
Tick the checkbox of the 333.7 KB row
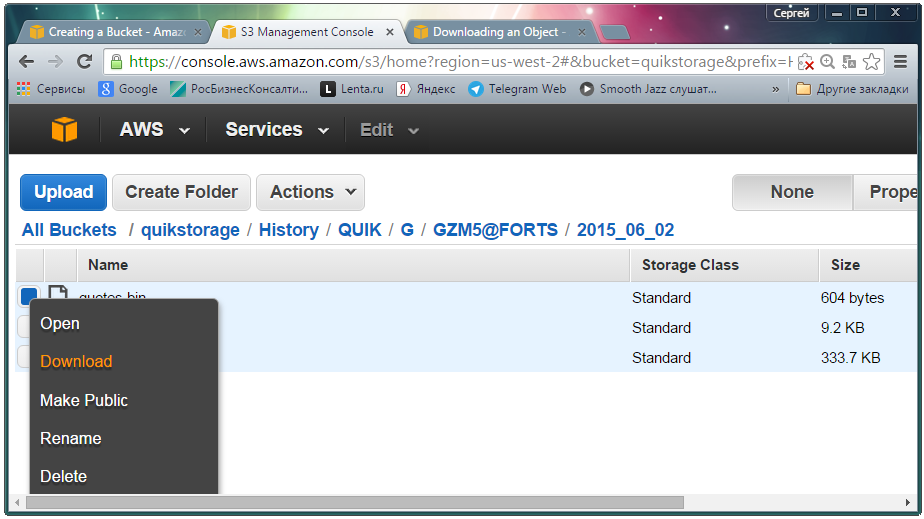[24, 357]
